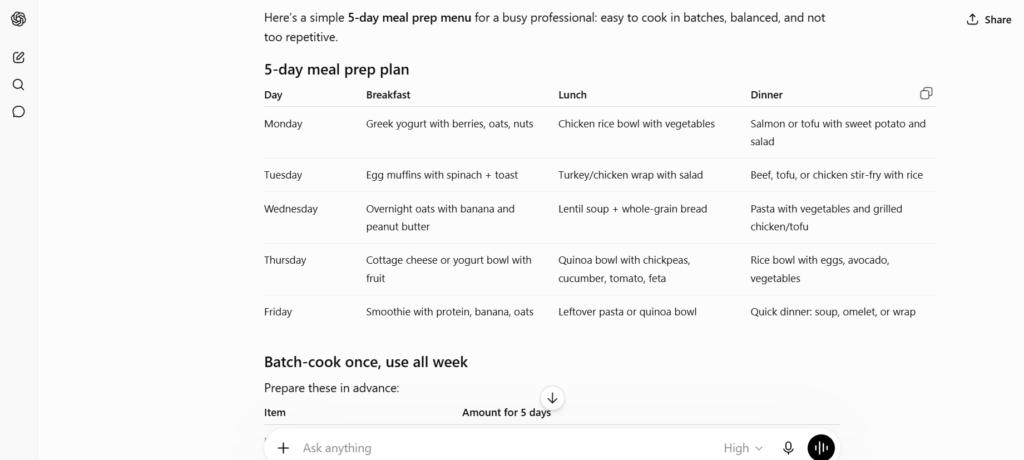This screenshot has width=1024, height=460.
Task: Click the 5-day meal prep plan heading
Action: click(336, 69)
